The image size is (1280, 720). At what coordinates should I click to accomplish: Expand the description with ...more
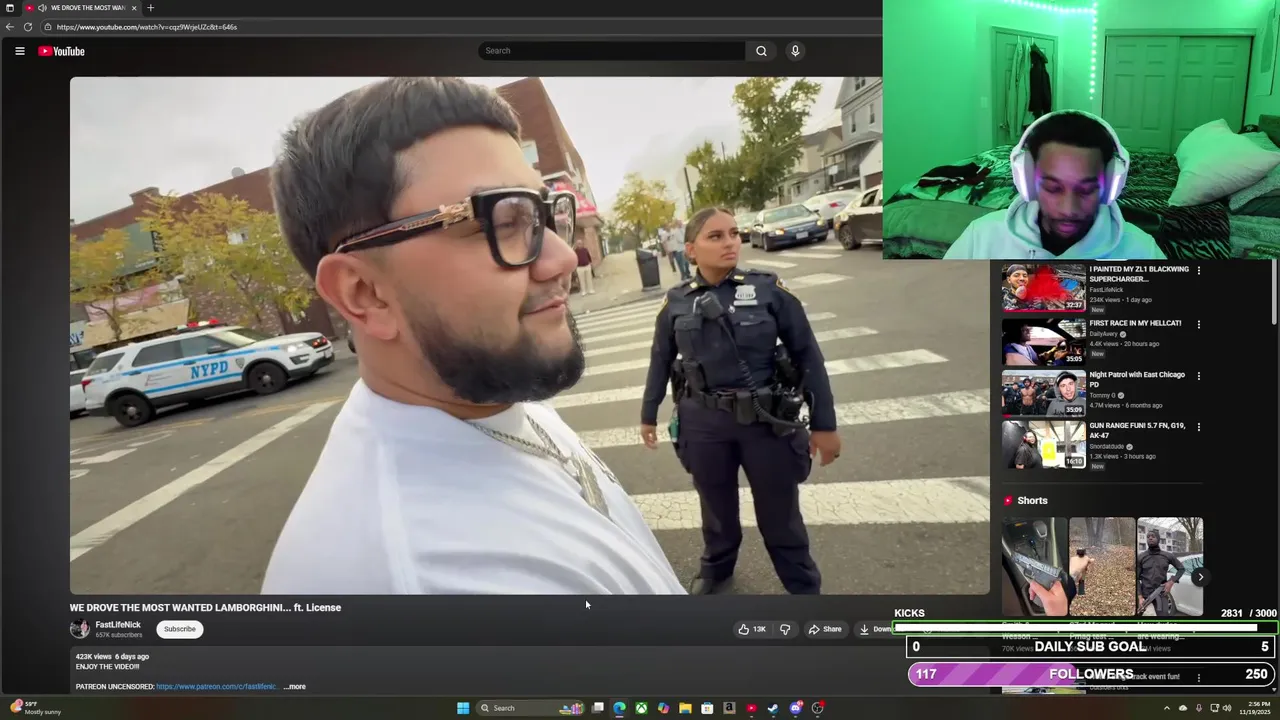295,687
